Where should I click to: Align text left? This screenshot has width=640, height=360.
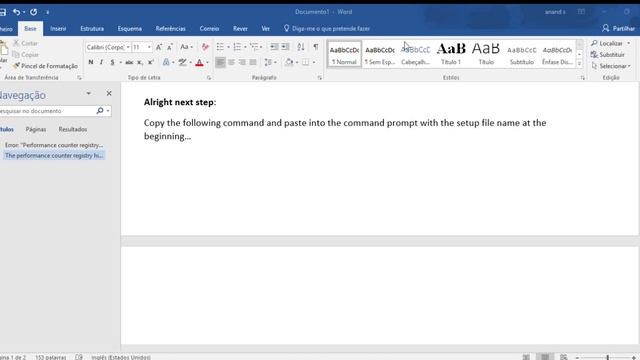pos(220,62)
